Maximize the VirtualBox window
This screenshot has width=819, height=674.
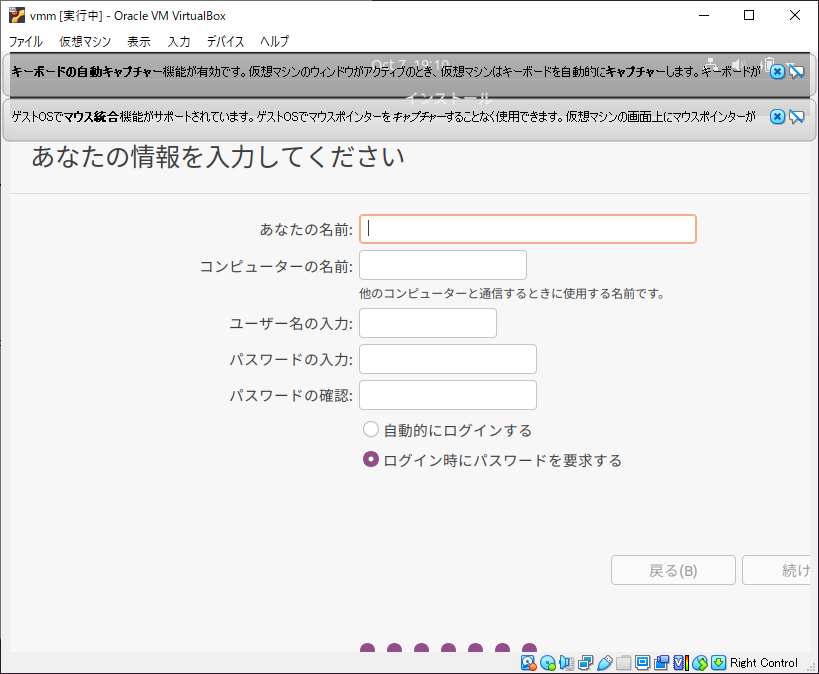pyautogui.click(x=749, y=15)
